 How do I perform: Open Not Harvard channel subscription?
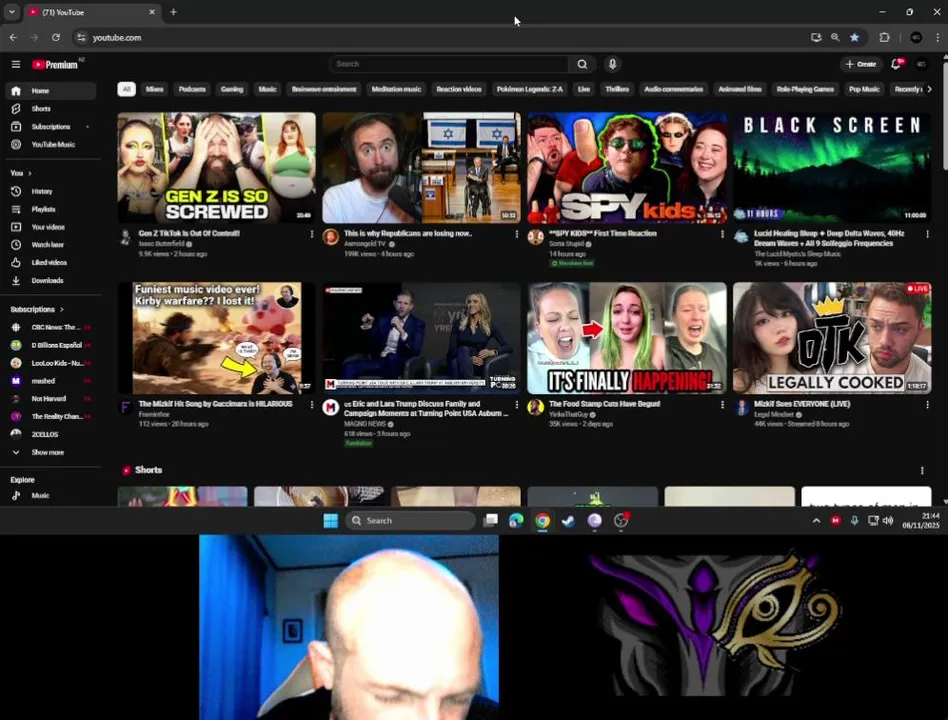click(x=51, y=398)
